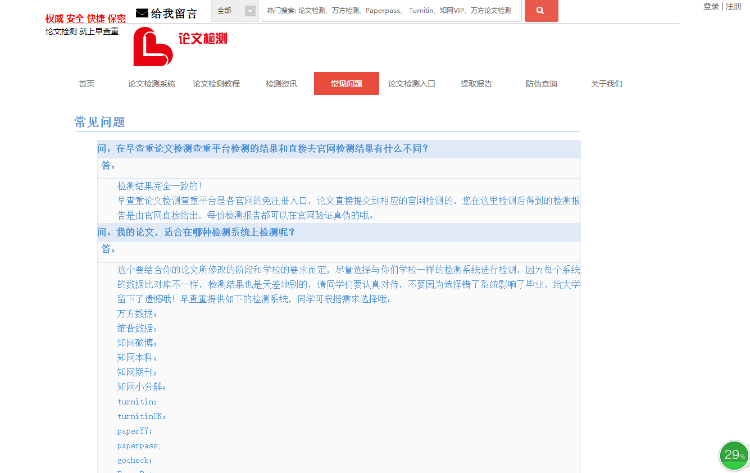Open the 登录 login link
This screenshot has width=750, height=473.
[711, 6]
